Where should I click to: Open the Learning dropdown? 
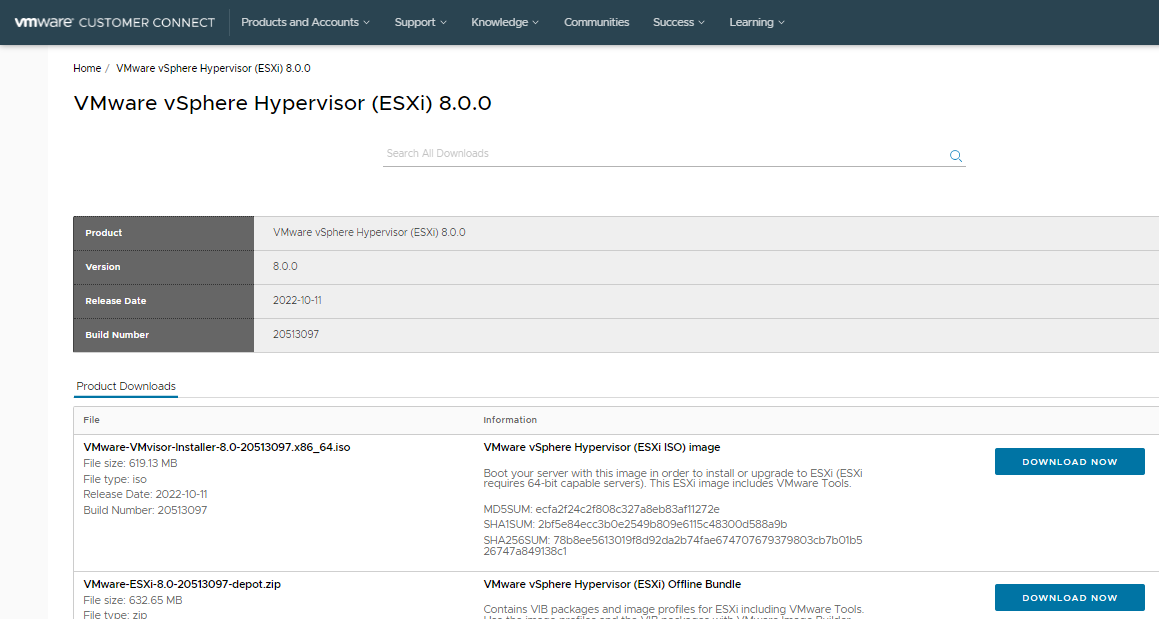click(757, 22)
